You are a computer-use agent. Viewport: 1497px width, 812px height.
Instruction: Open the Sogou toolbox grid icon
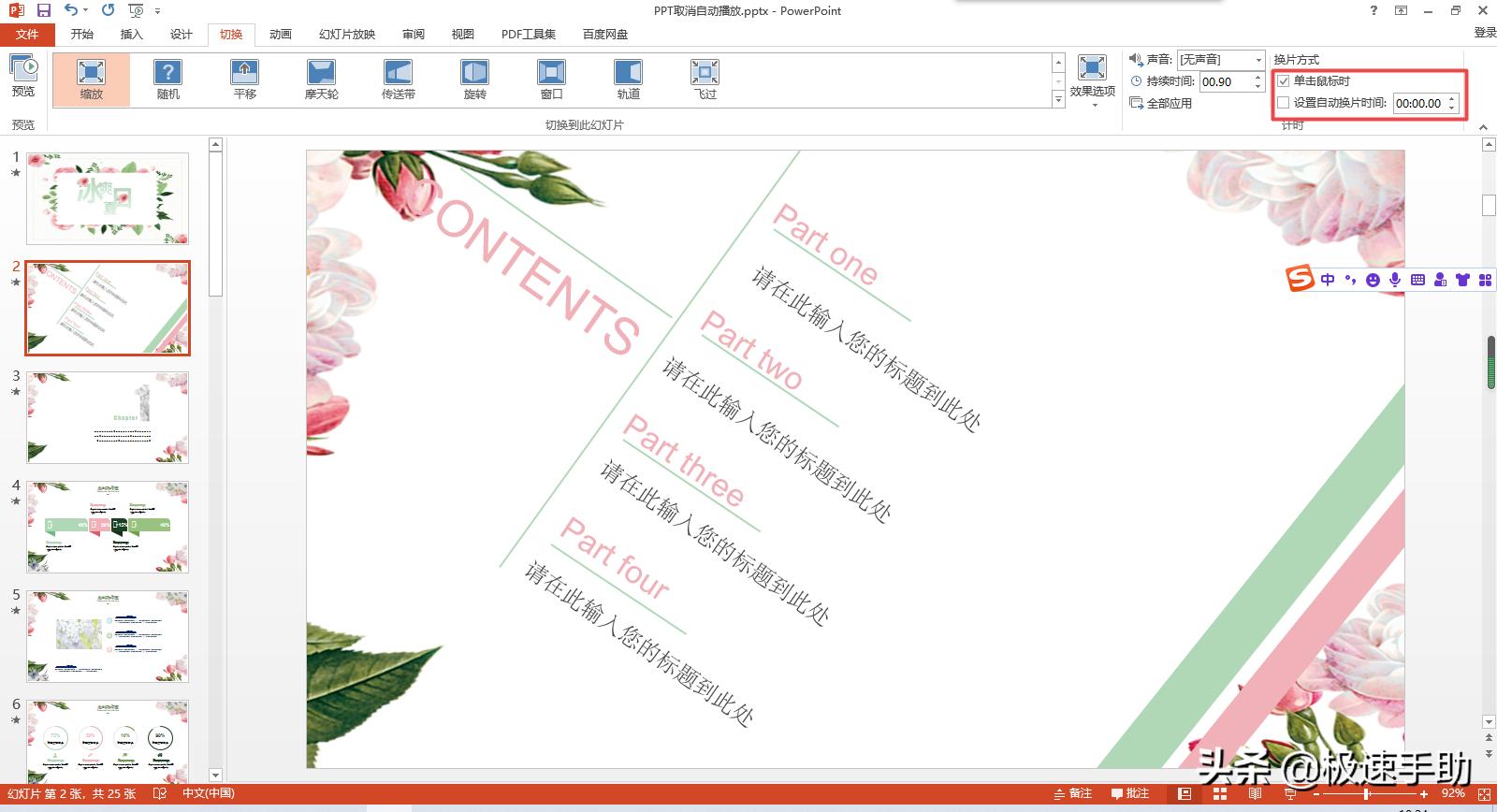pyautogui.click(x=1485, y=280)
